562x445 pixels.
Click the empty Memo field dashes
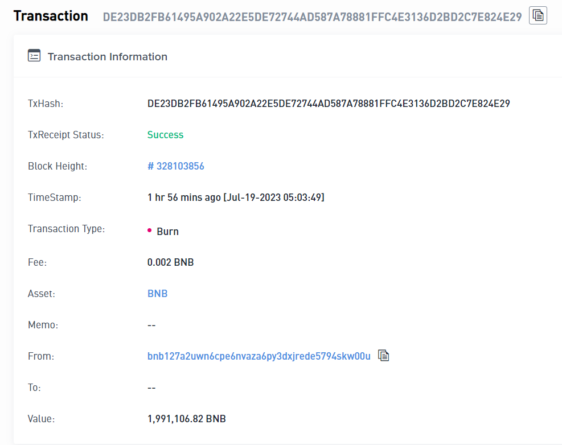click(x=151, y=325)
